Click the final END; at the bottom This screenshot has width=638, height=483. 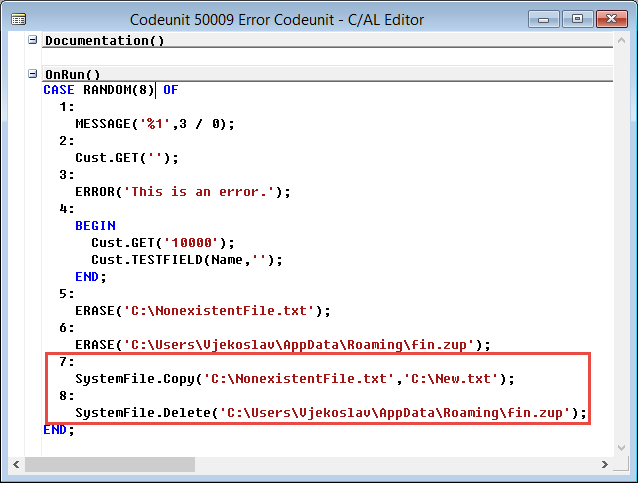click(59, 430)
